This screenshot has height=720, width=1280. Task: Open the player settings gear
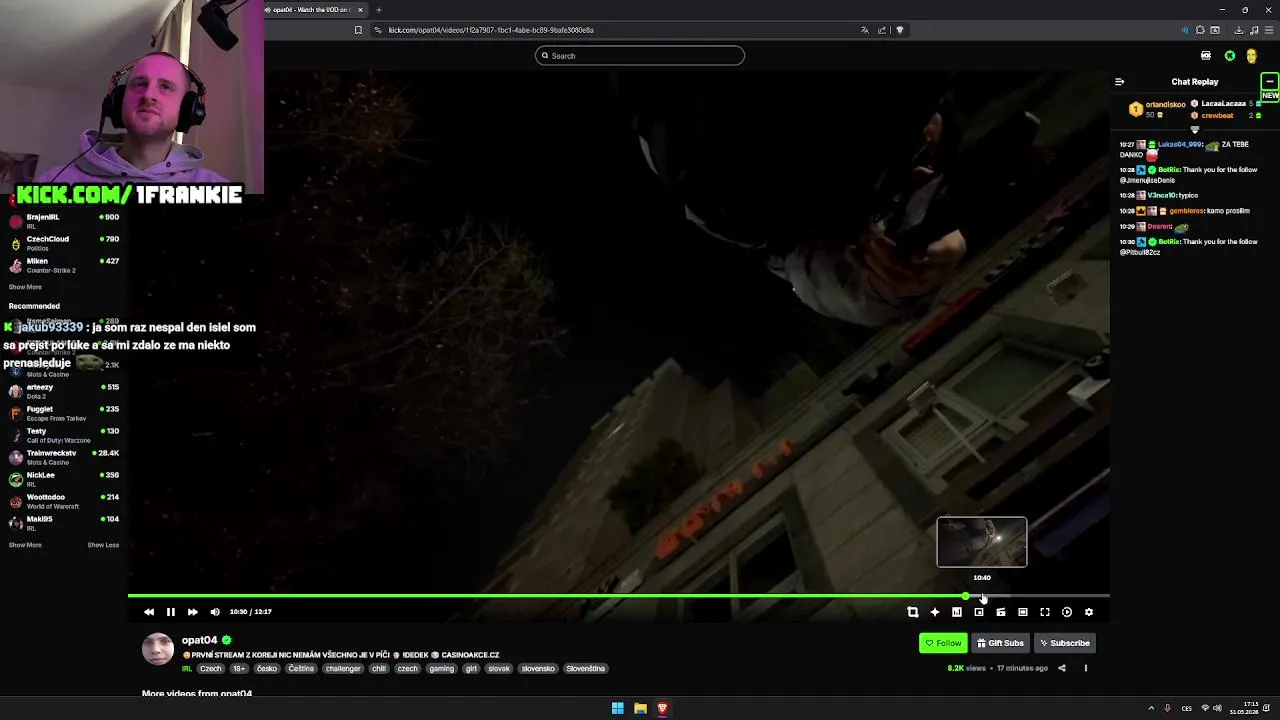tap(1088, 612)
